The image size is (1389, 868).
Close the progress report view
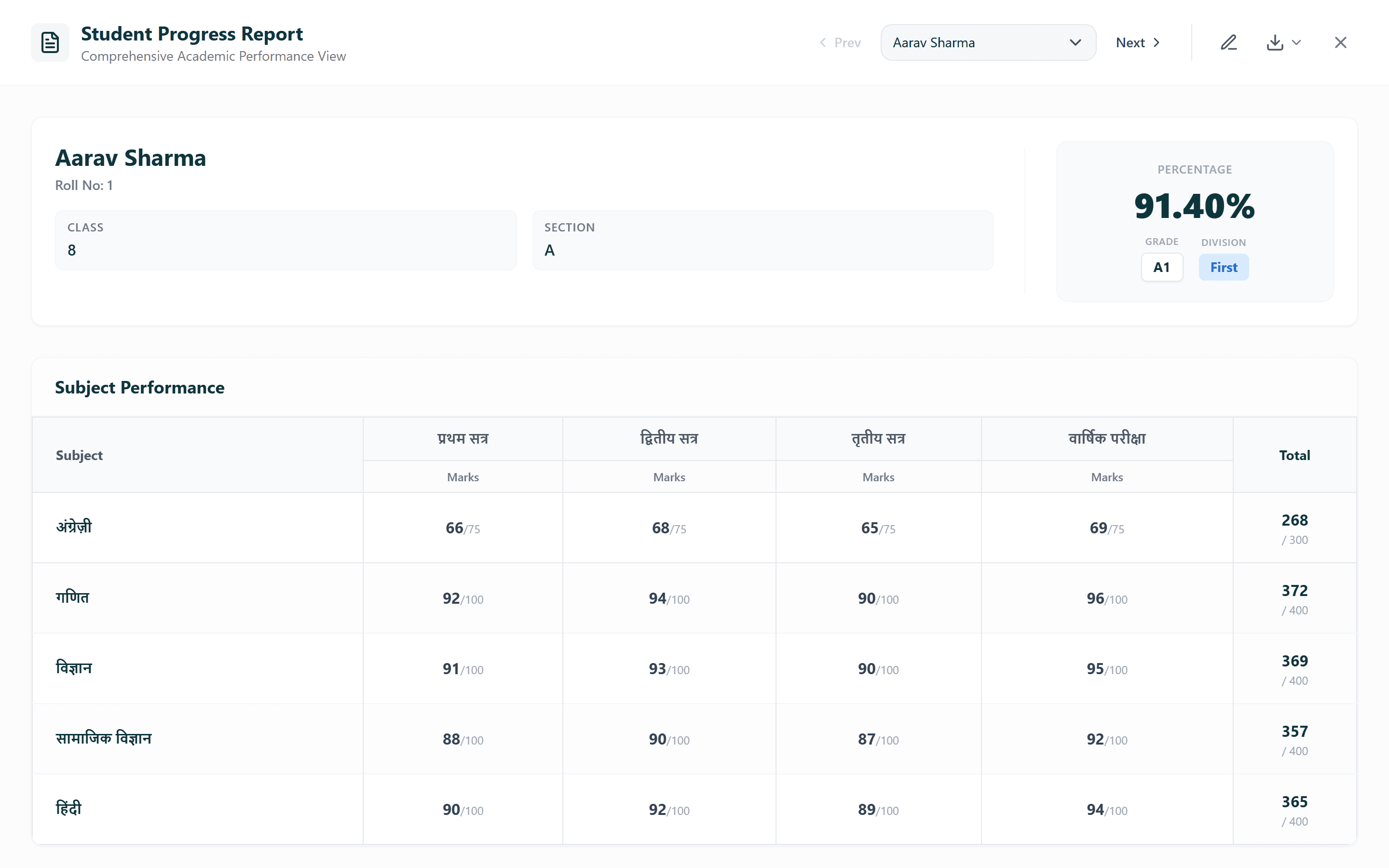tap(1340, 42)
